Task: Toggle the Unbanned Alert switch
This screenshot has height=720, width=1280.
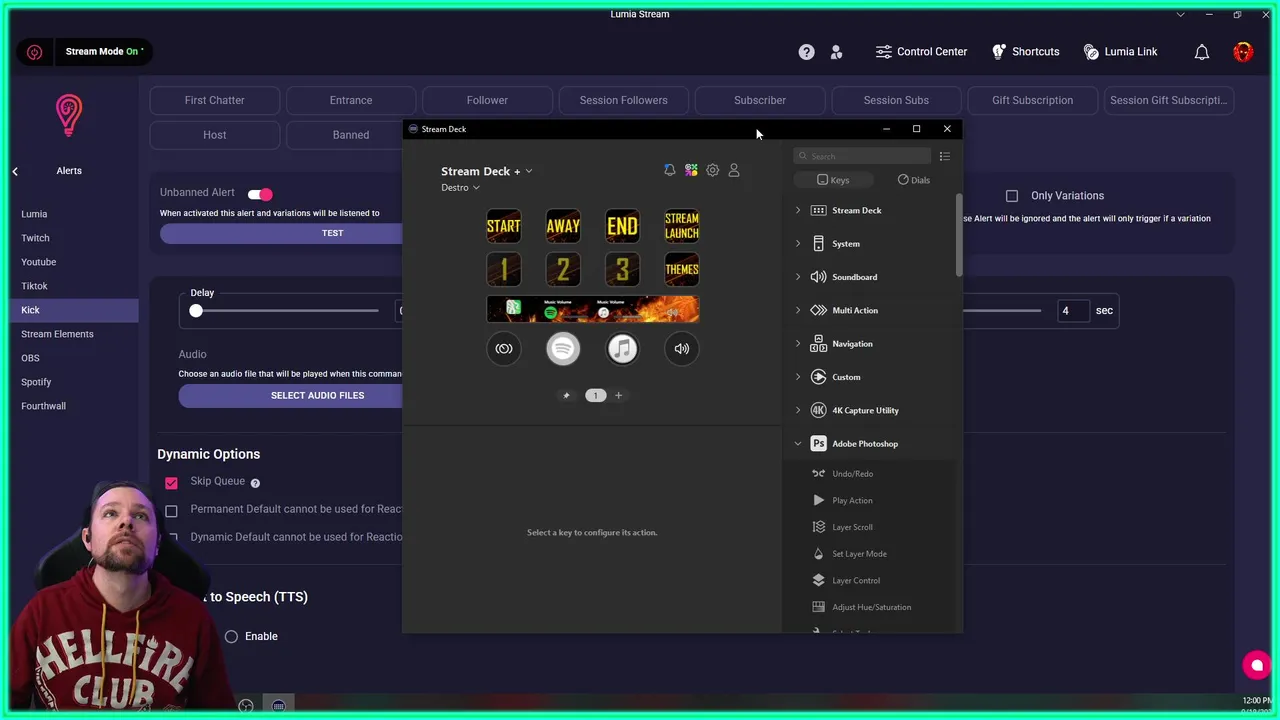Action: point(260,194)
